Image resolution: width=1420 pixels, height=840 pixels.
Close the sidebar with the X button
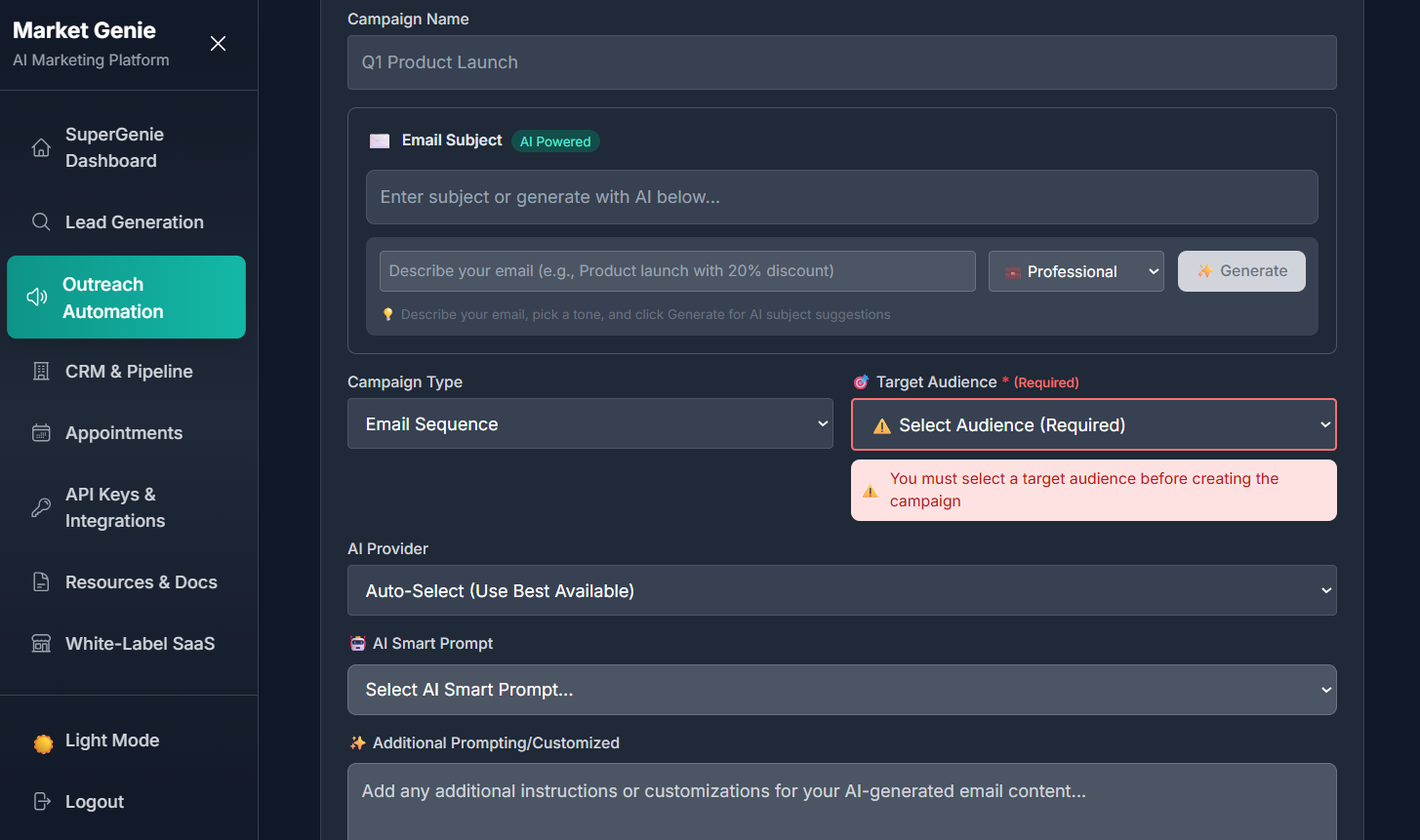218,44
